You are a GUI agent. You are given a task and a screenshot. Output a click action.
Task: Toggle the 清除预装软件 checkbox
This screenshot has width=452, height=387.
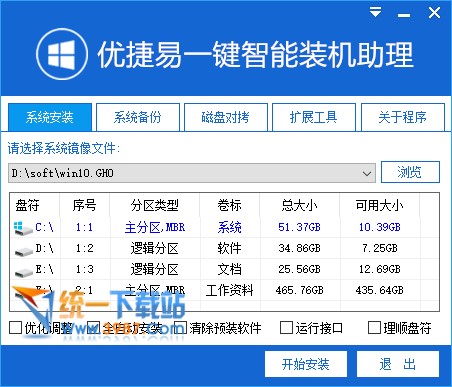[x=180, y=328]
